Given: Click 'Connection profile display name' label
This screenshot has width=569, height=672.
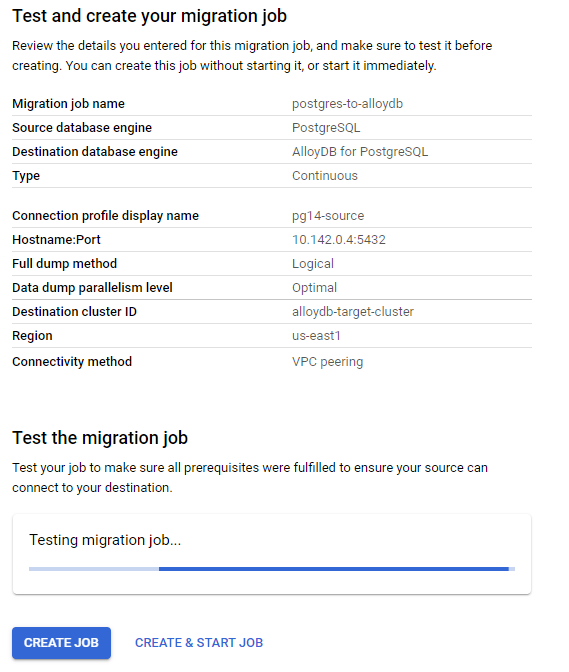Looking at the screenshot, I should pos(105,216).
